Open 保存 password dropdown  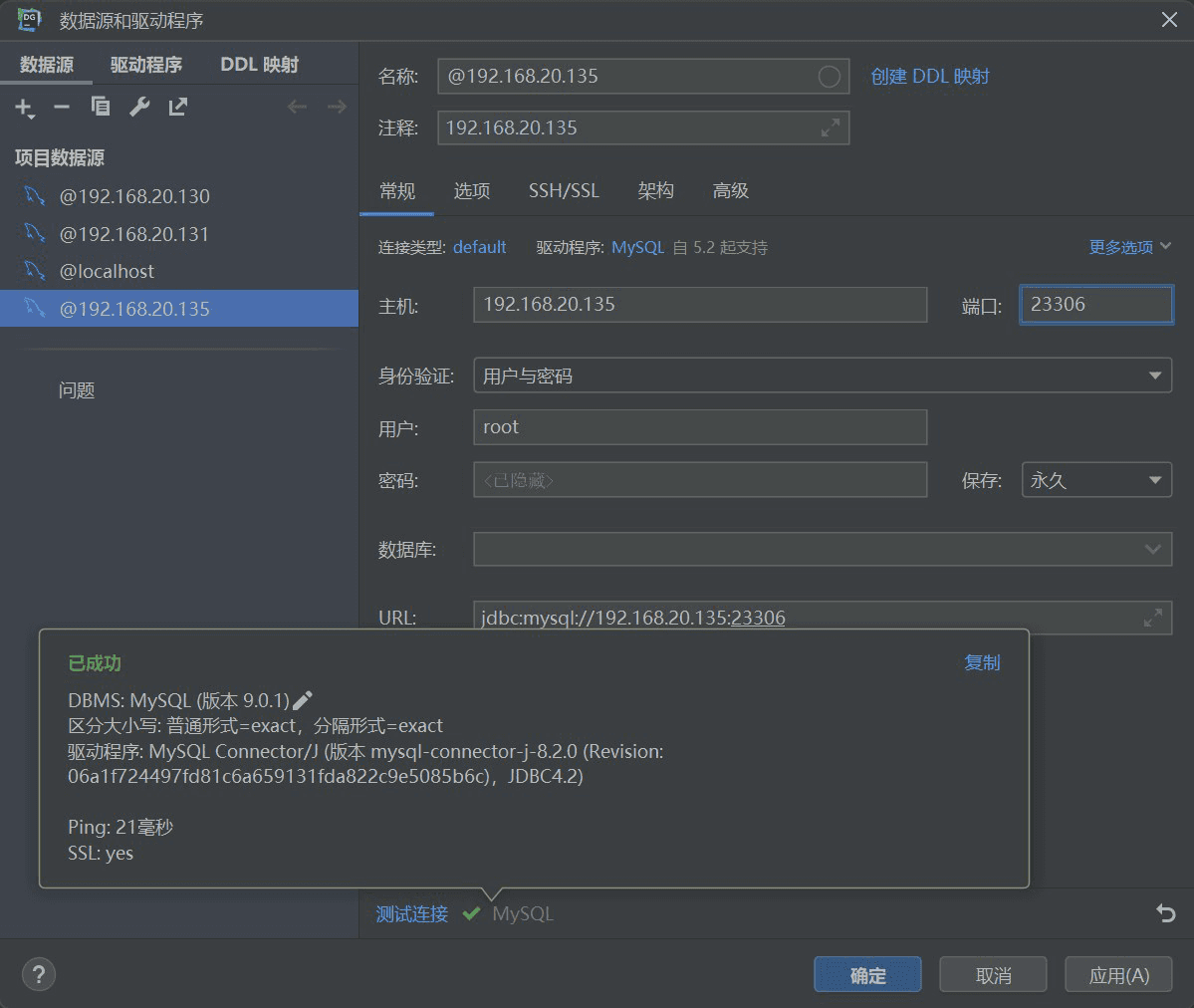coord(1096,480)
